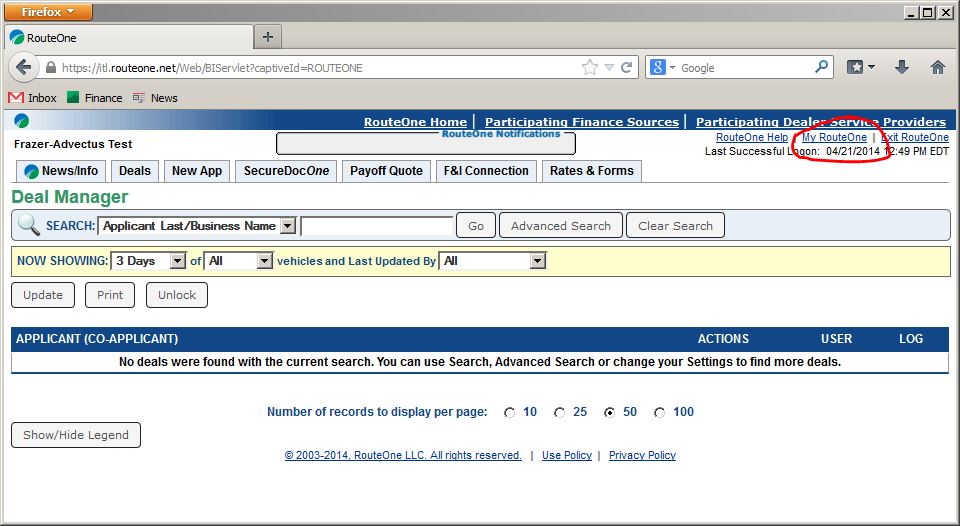Click the Google search engine icon
The image size is (960, 526).
pos(658,67)
